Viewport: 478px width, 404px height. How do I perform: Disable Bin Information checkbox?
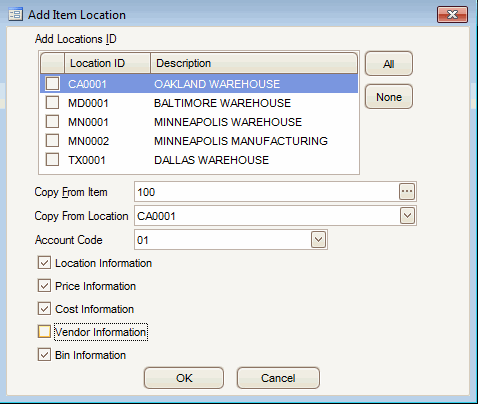44,355
